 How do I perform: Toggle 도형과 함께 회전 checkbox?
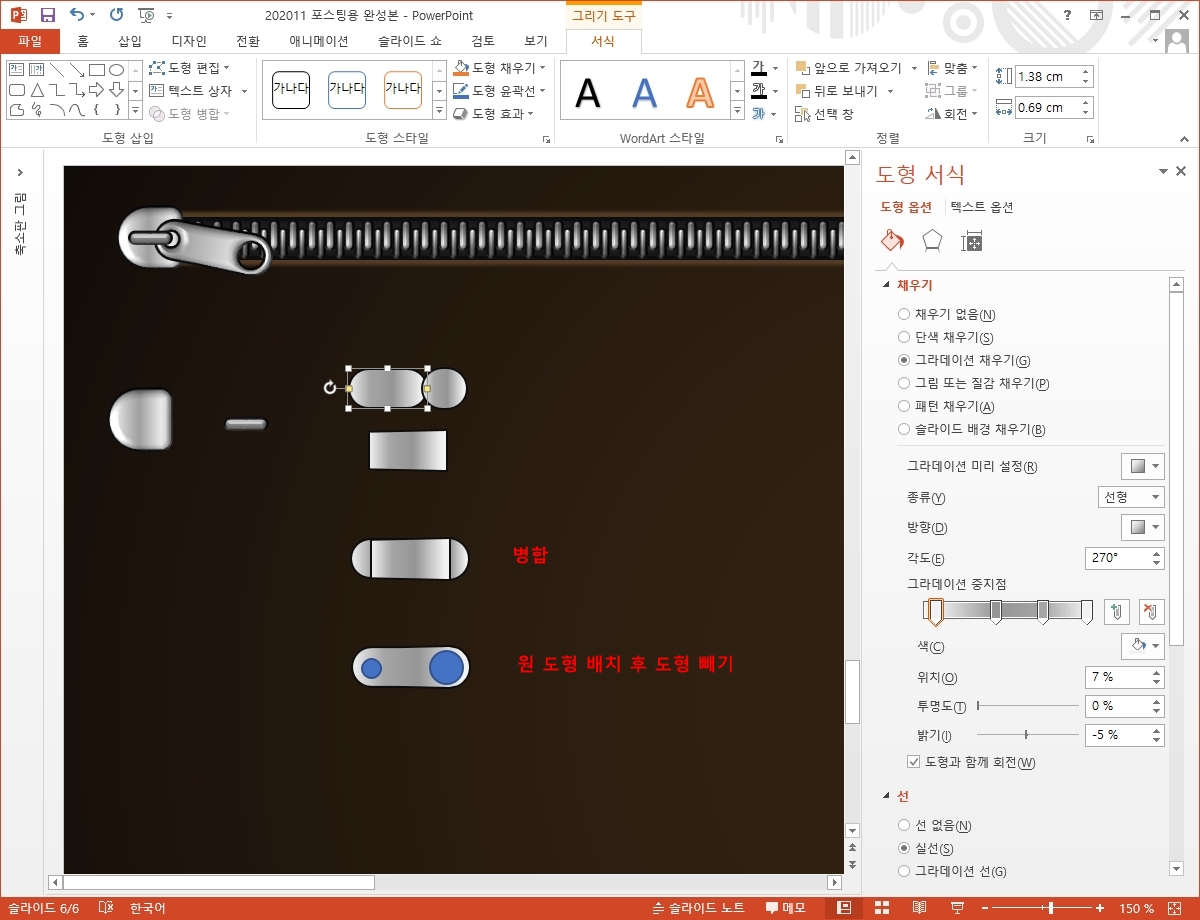pos(971,762)
